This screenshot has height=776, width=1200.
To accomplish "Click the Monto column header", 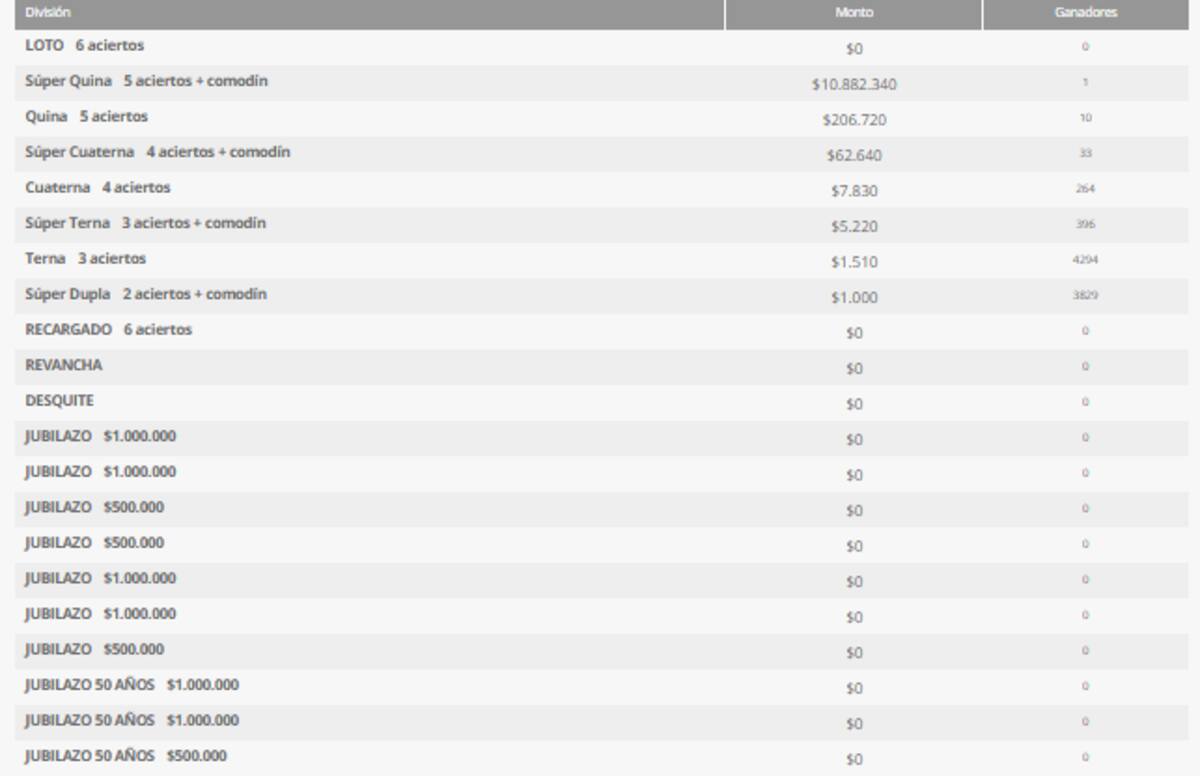I will point(853,13).
